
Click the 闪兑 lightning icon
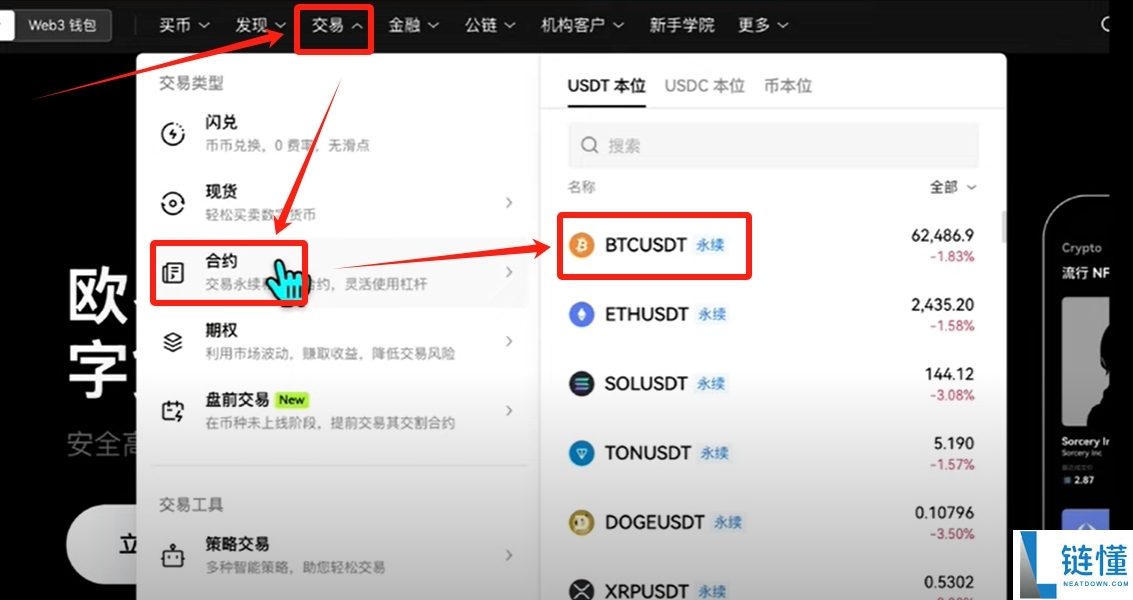click(173, 134)
